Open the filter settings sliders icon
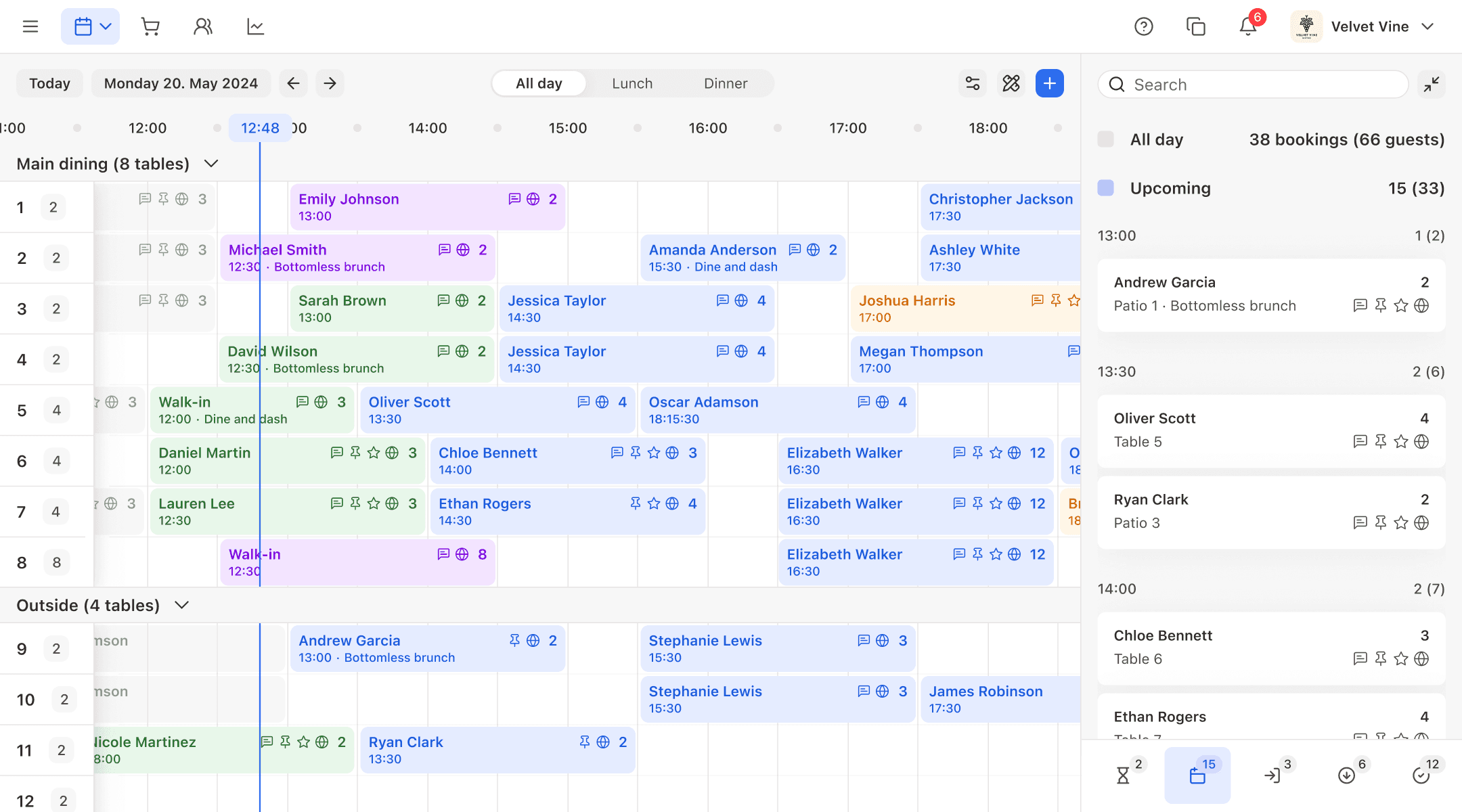 973,83
